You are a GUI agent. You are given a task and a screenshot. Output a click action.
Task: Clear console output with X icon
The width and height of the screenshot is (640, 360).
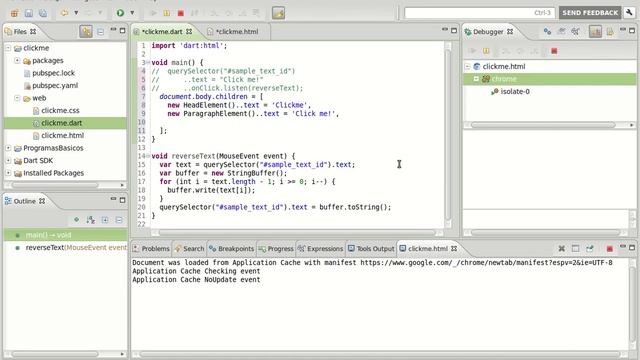(x=562, y=249)
